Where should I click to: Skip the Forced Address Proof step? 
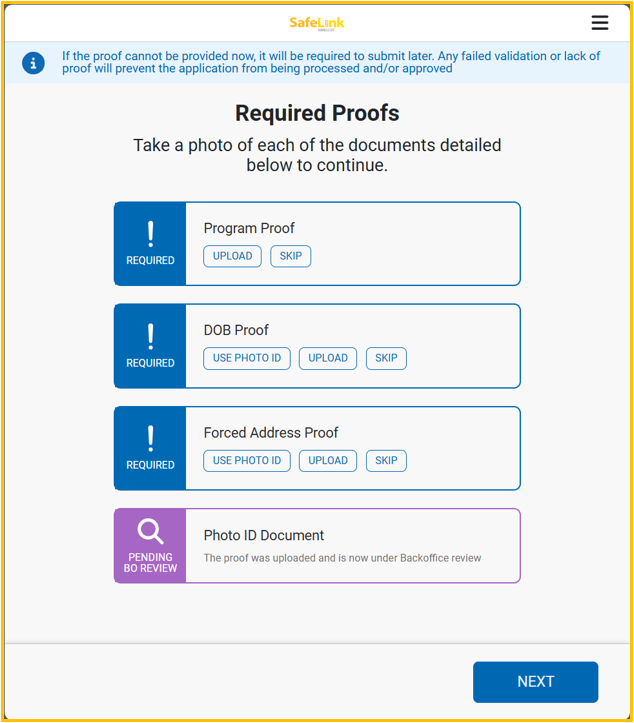[x=386, y=461]
